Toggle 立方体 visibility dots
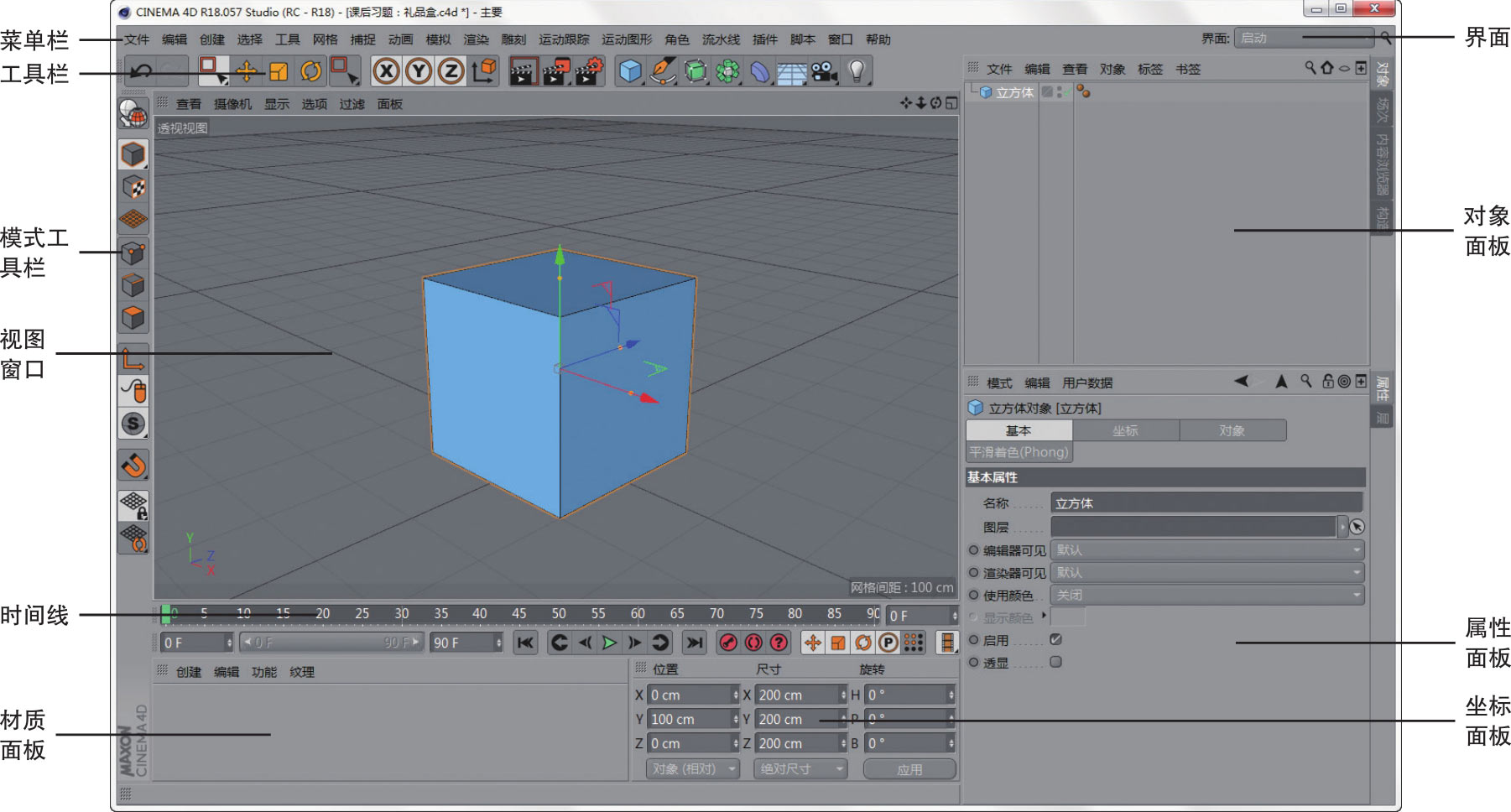1511x812 pixels. point(1060,92)
